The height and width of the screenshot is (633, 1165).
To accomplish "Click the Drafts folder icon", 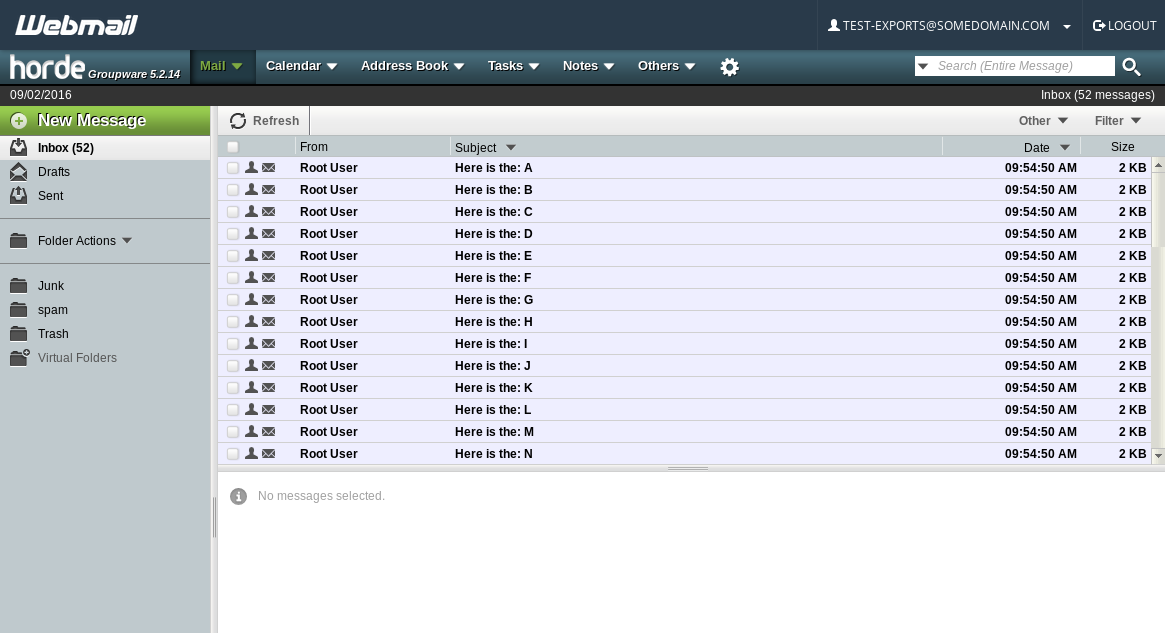I will coord(19,172).
